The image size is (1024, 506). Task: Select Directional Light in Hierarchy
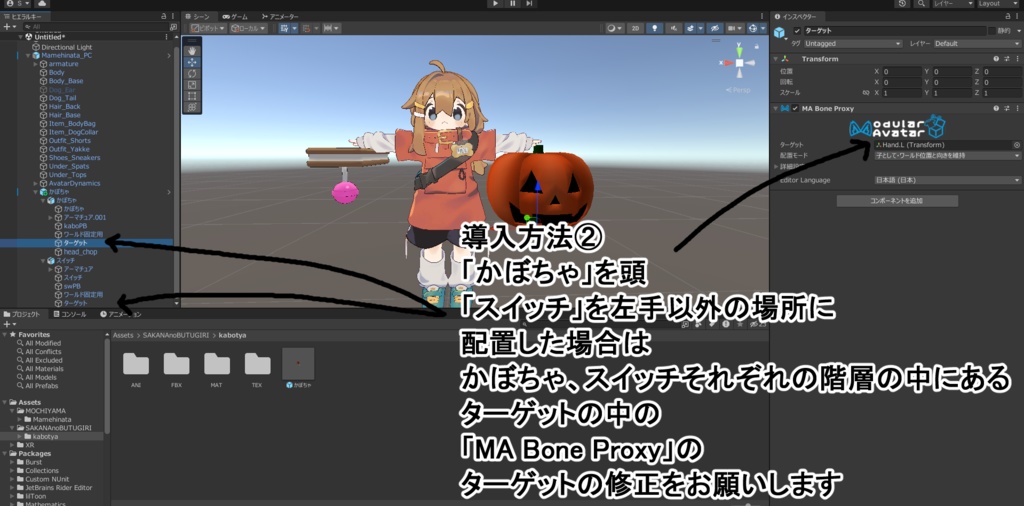point(67,47)
